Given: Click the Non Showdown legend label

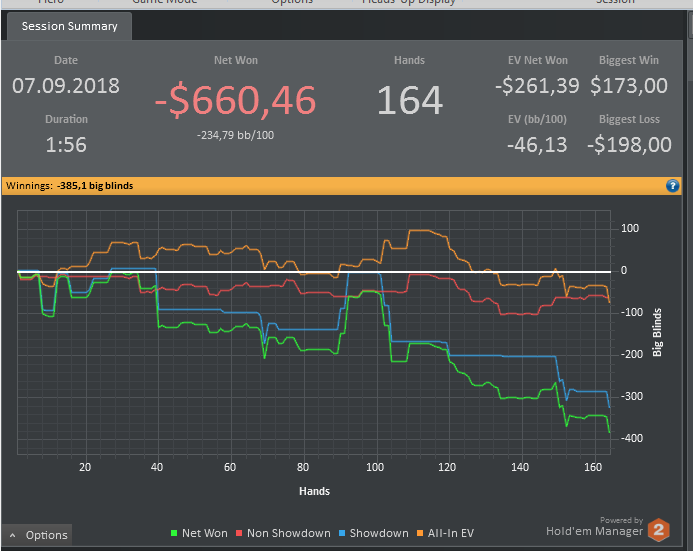Looking at the screenshot, I should (289, 533).
